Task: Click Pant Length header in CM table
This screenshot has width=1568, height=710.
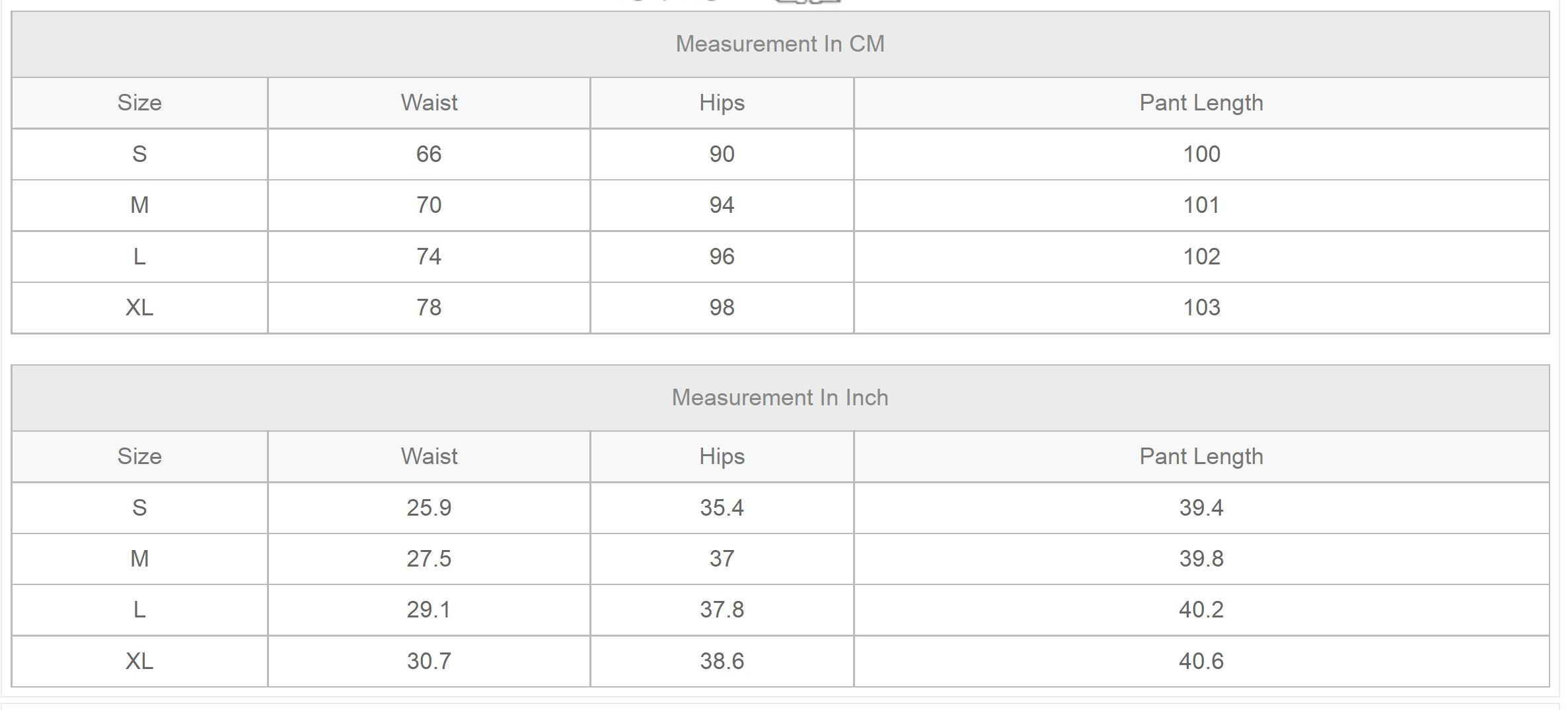Action: pyautogui.click(x=1201, y=102)
